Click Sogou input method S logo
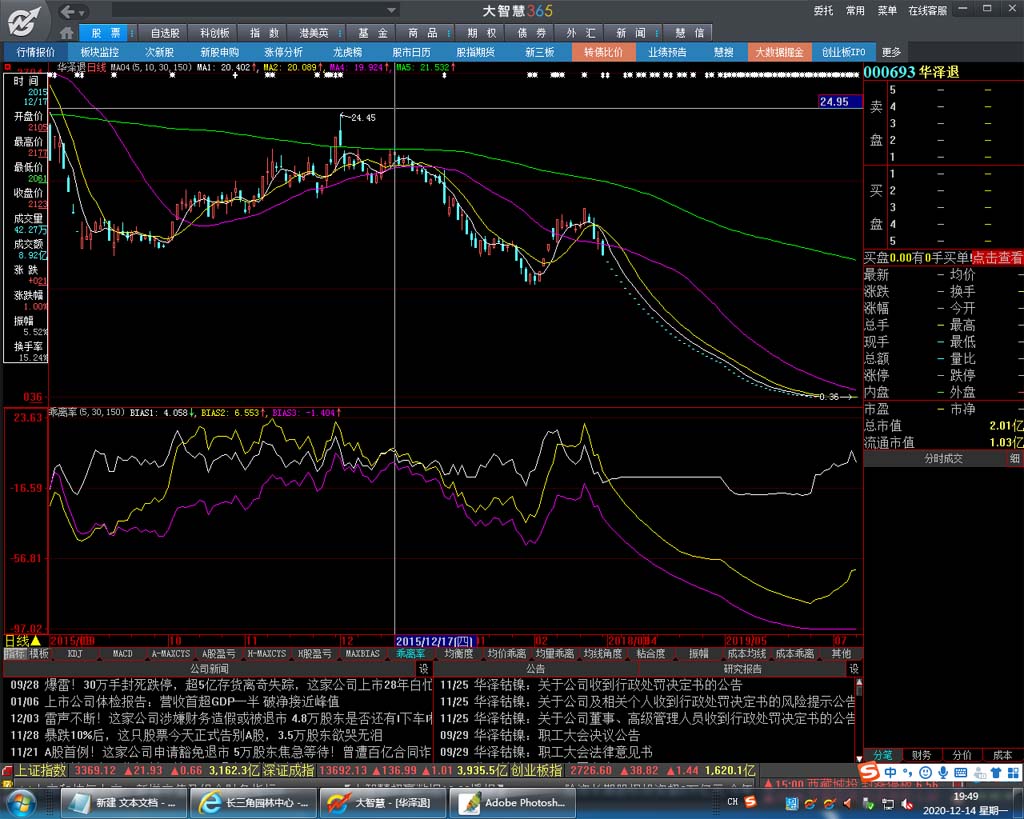1024x819 pixels. 870,773
